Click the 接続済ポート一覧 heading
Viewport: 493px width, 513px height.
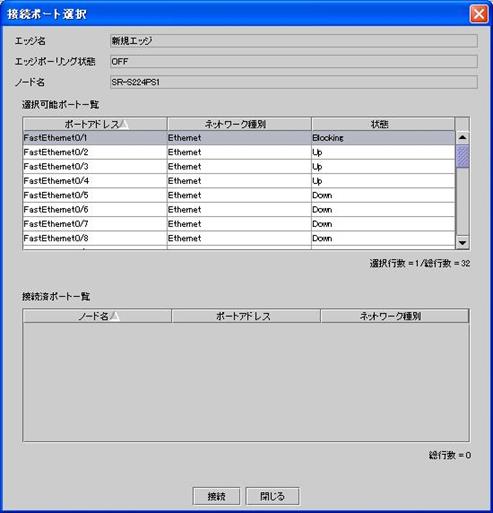56,296
